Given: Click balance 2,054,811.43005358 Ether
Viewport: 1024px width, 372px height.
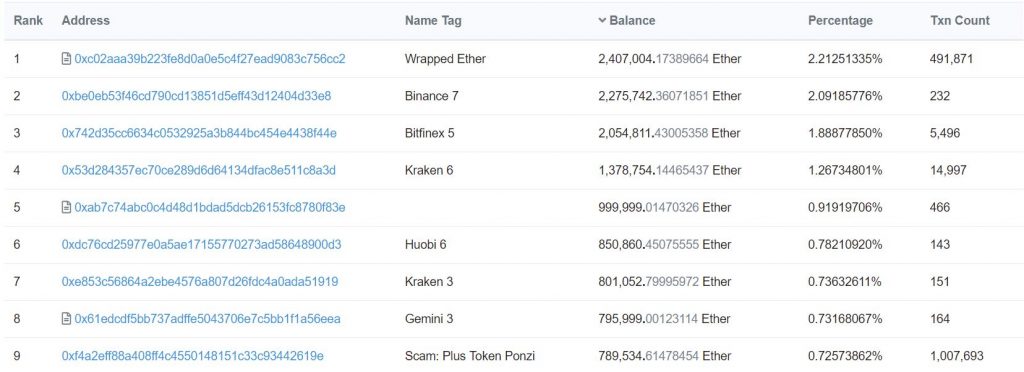Looking at the screenshot, I should tap(669, 133).
